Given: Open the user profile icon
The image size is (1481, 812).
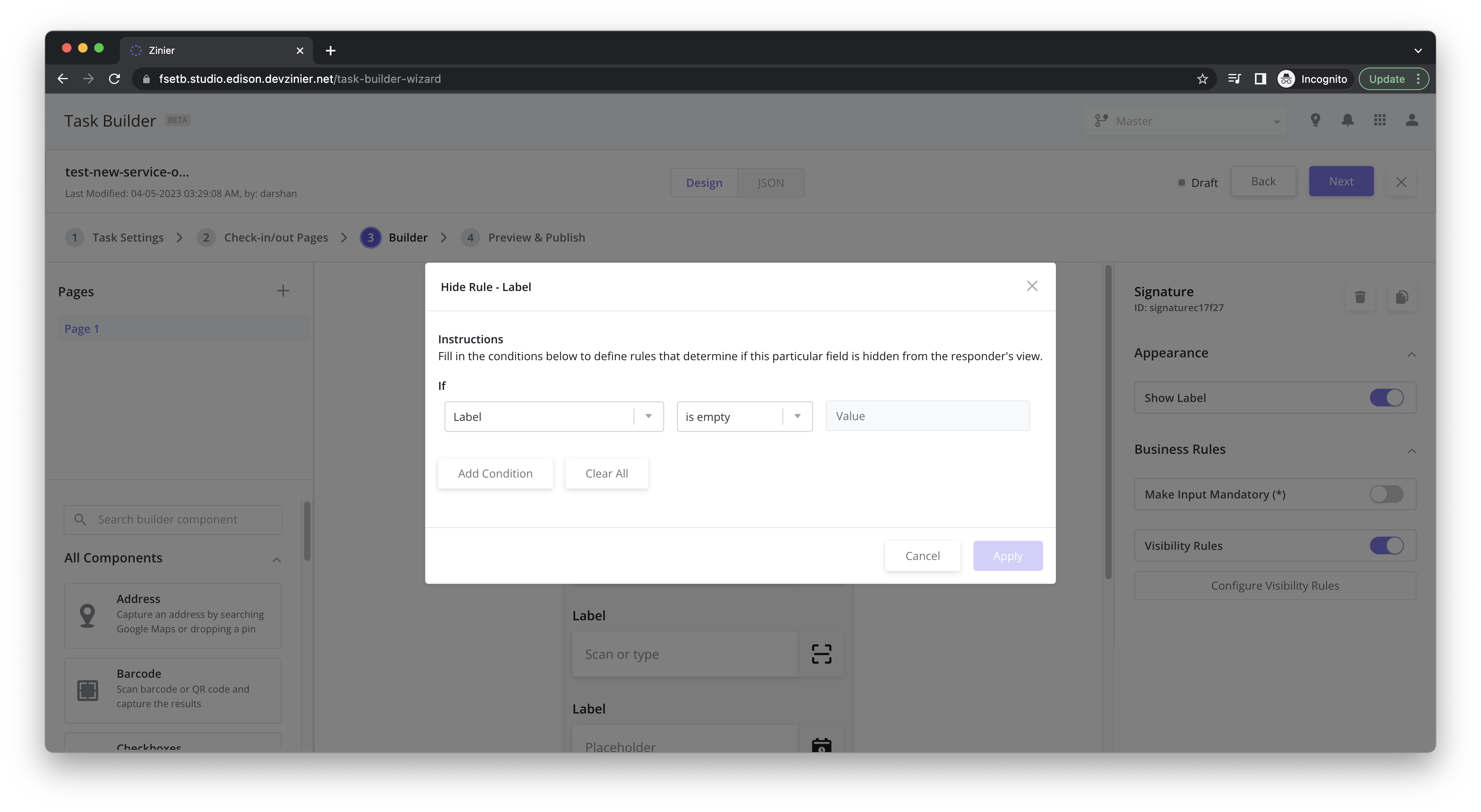Looking at the screenshot, I should click(1411, 119).
